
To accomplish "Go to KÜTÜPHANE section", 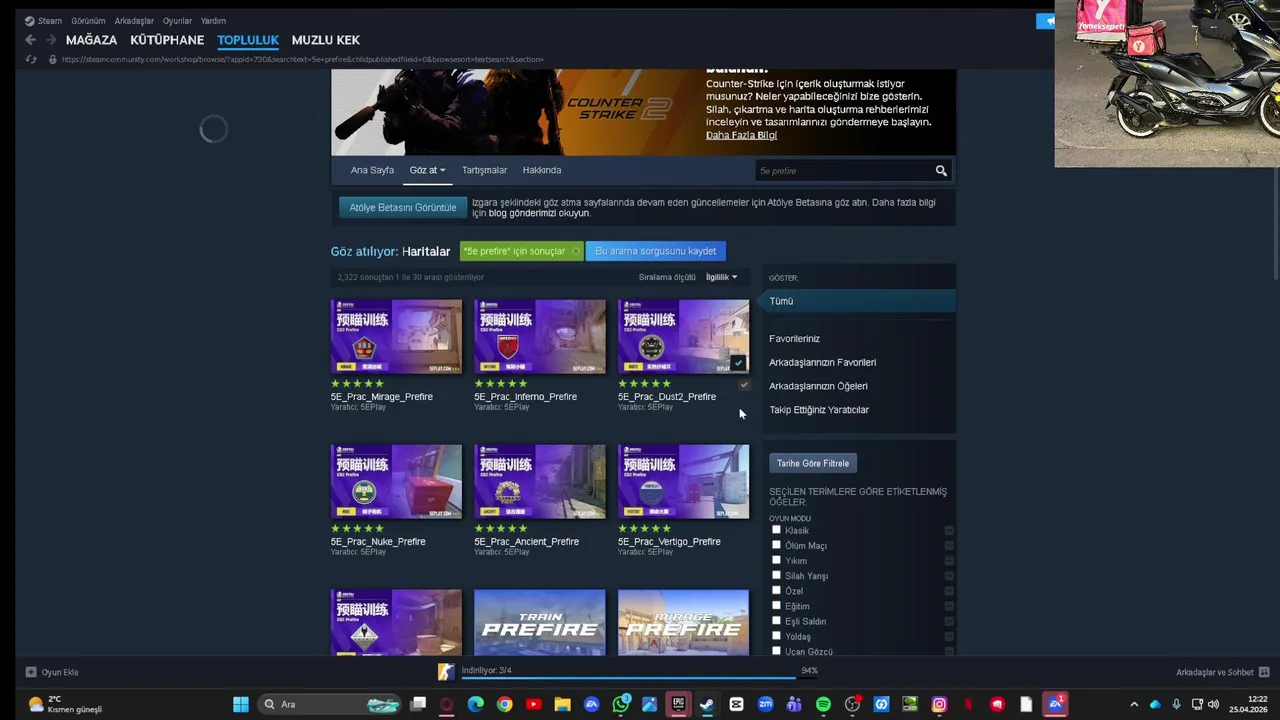I will pos(167,40).
